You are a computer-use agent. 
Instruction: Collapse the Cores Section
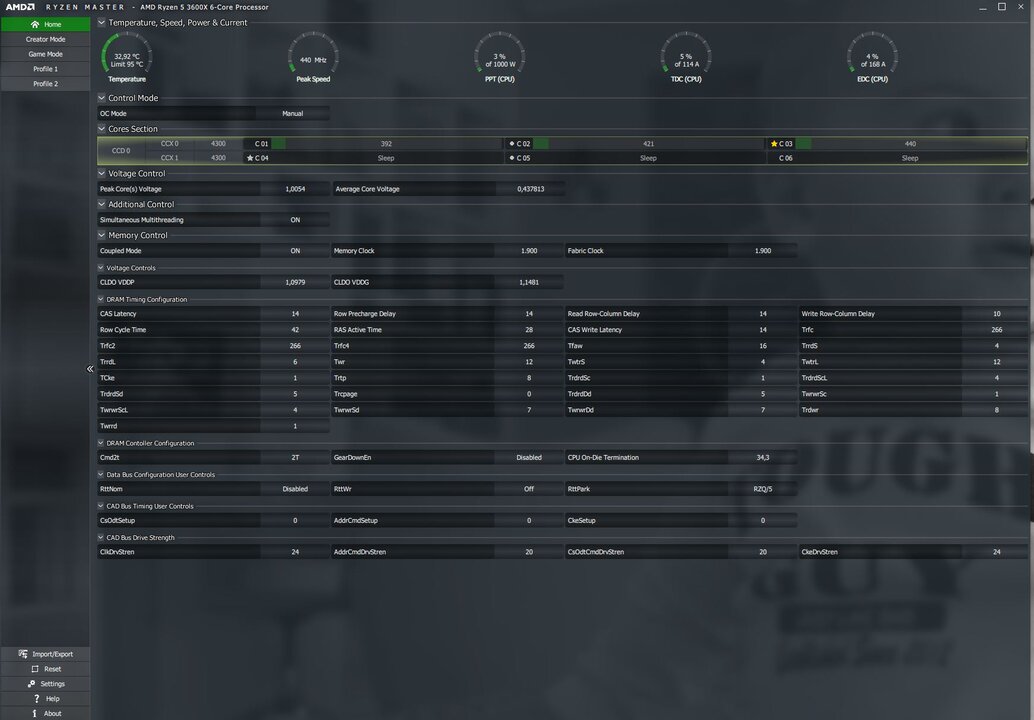coord(102,129)
